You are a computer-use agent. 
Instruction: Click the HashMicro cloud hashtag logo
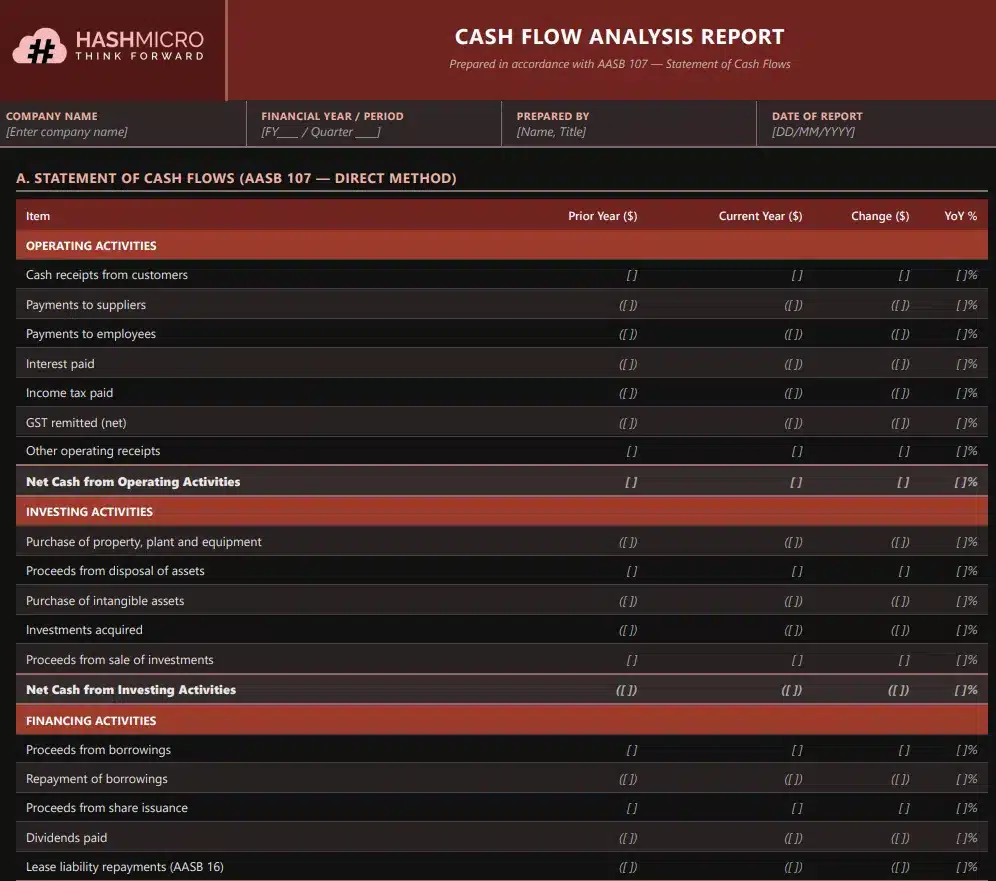40,47
